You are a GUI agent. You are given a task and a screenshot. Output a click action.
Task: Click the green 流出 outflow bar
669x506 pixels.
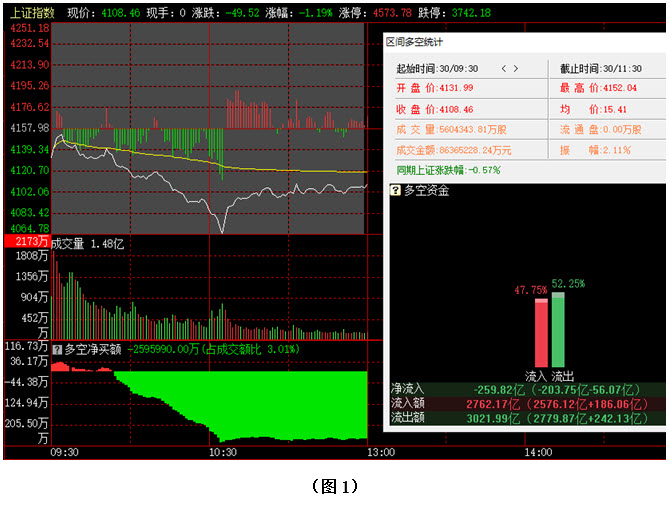[x=558, y=330]
